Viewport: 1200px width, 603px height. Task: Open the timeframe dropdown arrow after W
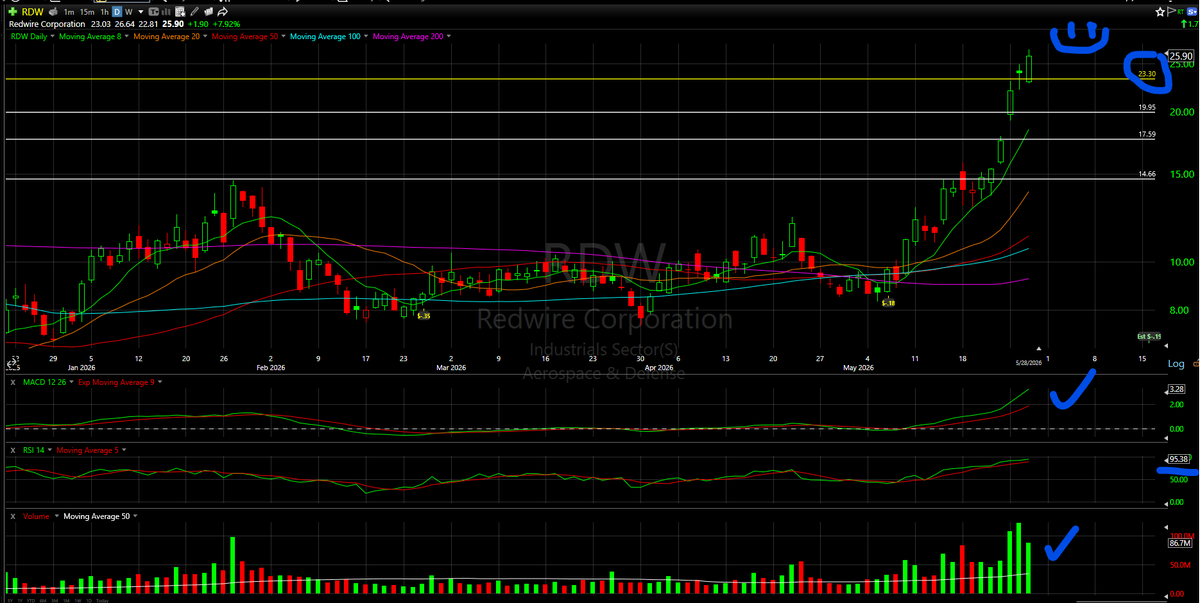click(141, 12)
